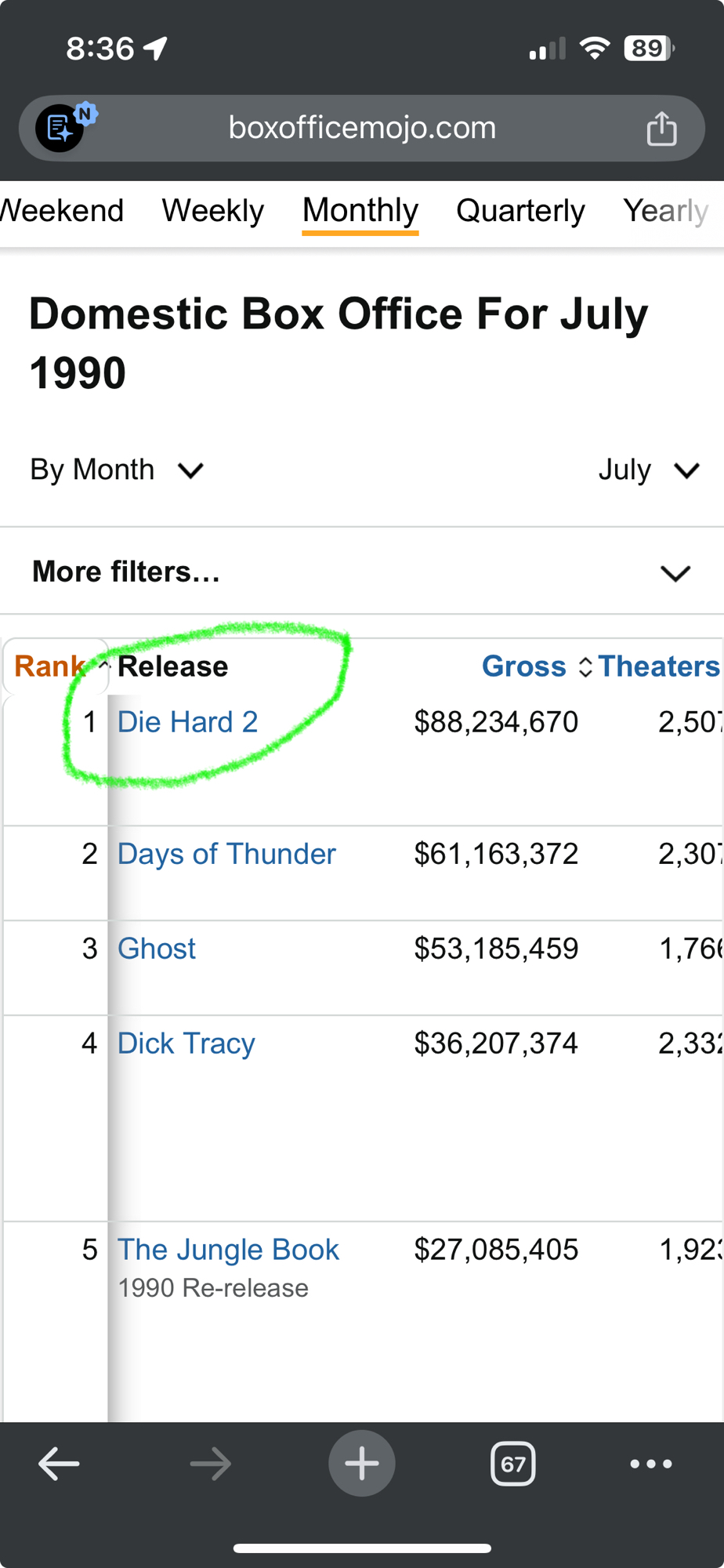Viewport: 724px width, 1568px height.
Task: Tap the Gross column sort arrows
Action: point(585,667)
